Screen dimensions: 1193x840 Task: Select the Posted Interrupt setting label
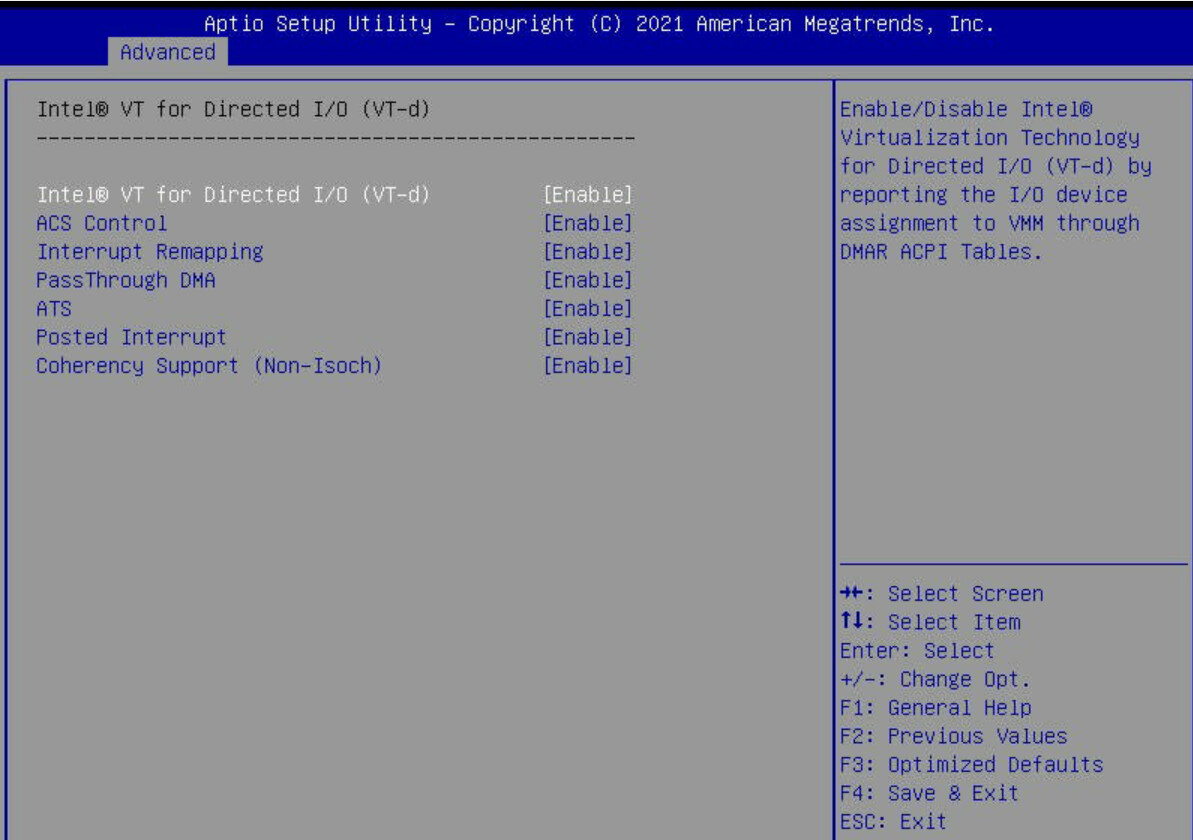[131, 338]
